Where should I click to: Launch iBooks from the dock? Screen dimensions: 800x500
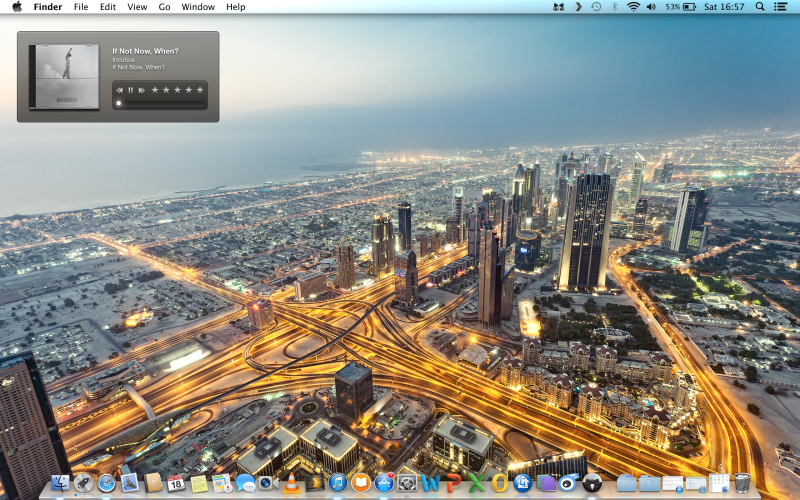pos(360,484)
